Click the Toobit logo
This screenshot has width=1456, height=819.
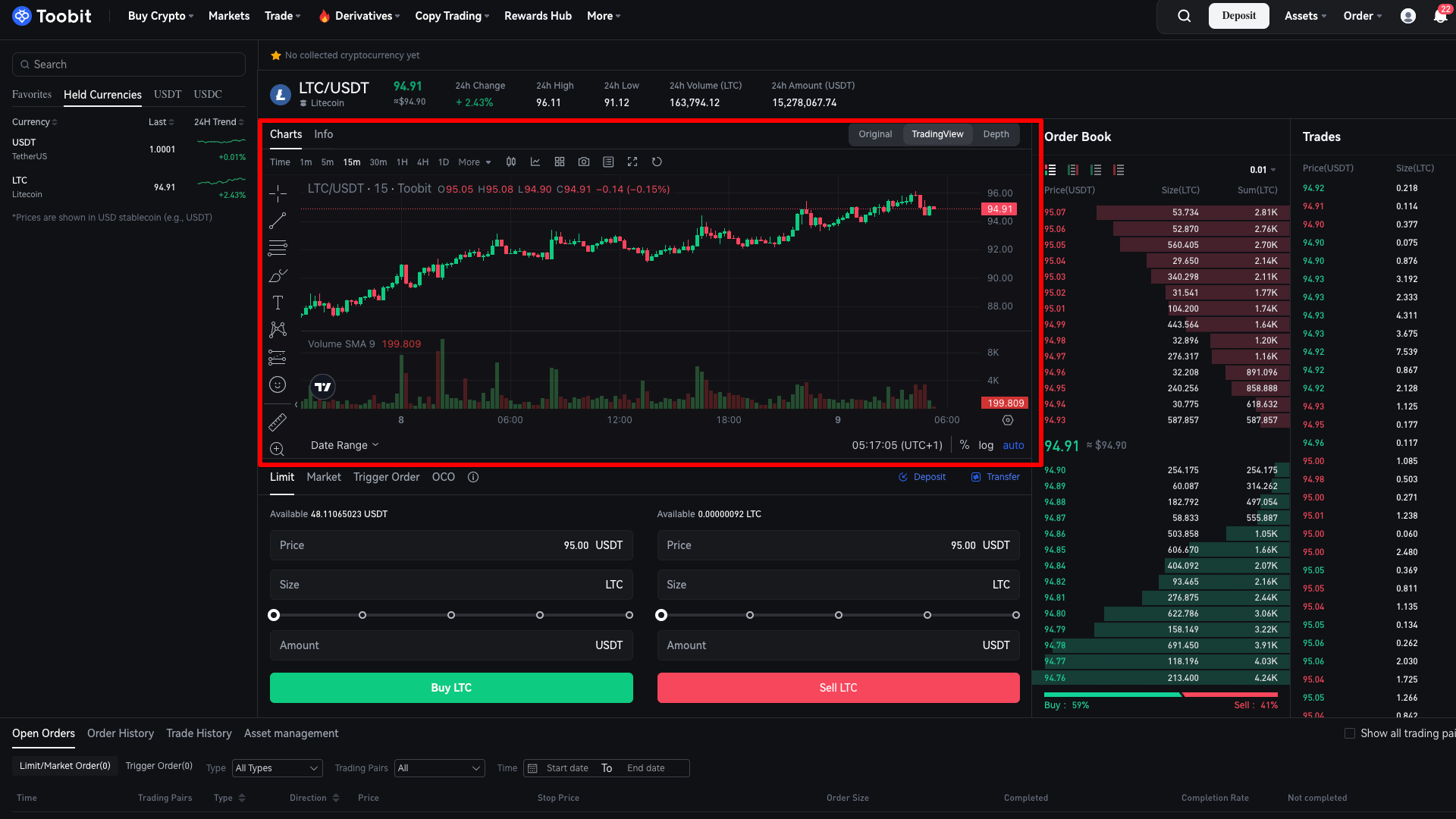tap(52, 16)
